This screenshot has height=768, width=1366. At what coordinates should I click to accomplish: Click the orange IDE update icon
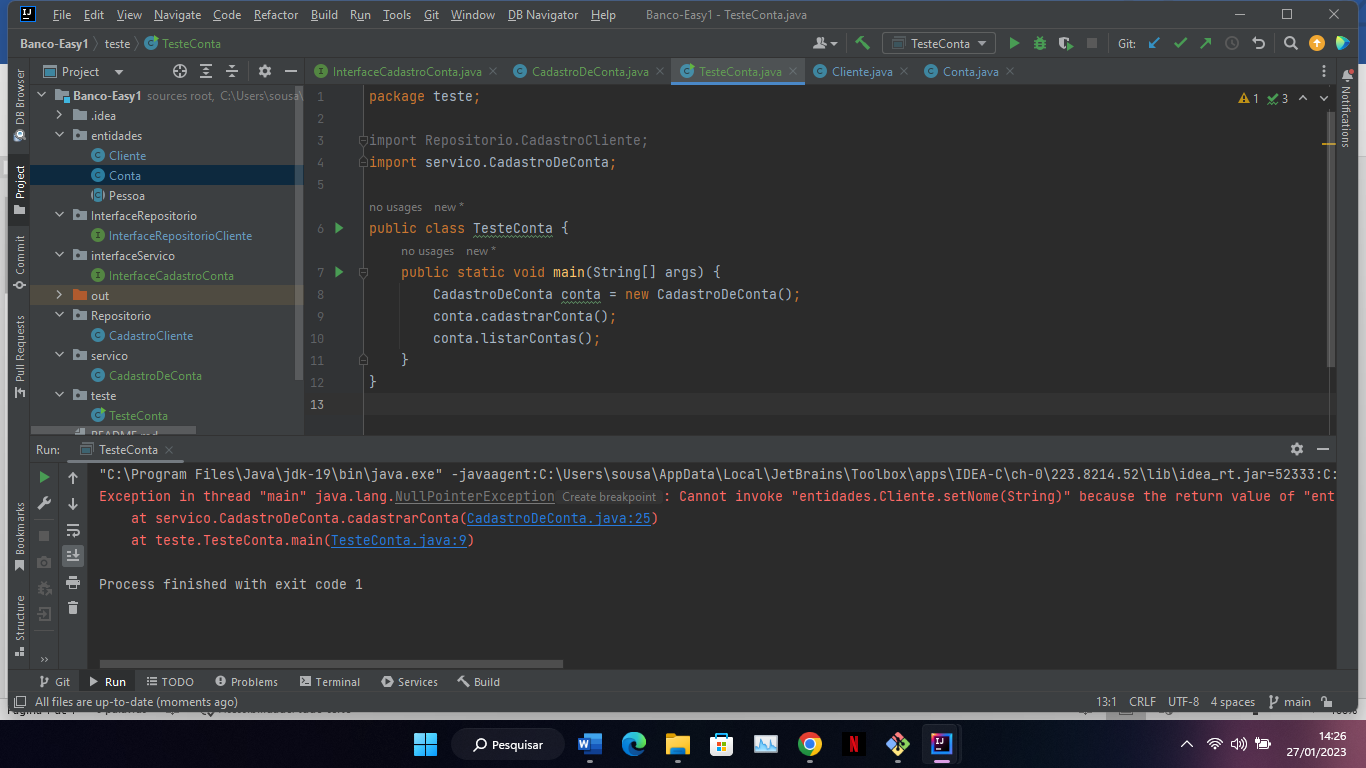pos(1317,44)
